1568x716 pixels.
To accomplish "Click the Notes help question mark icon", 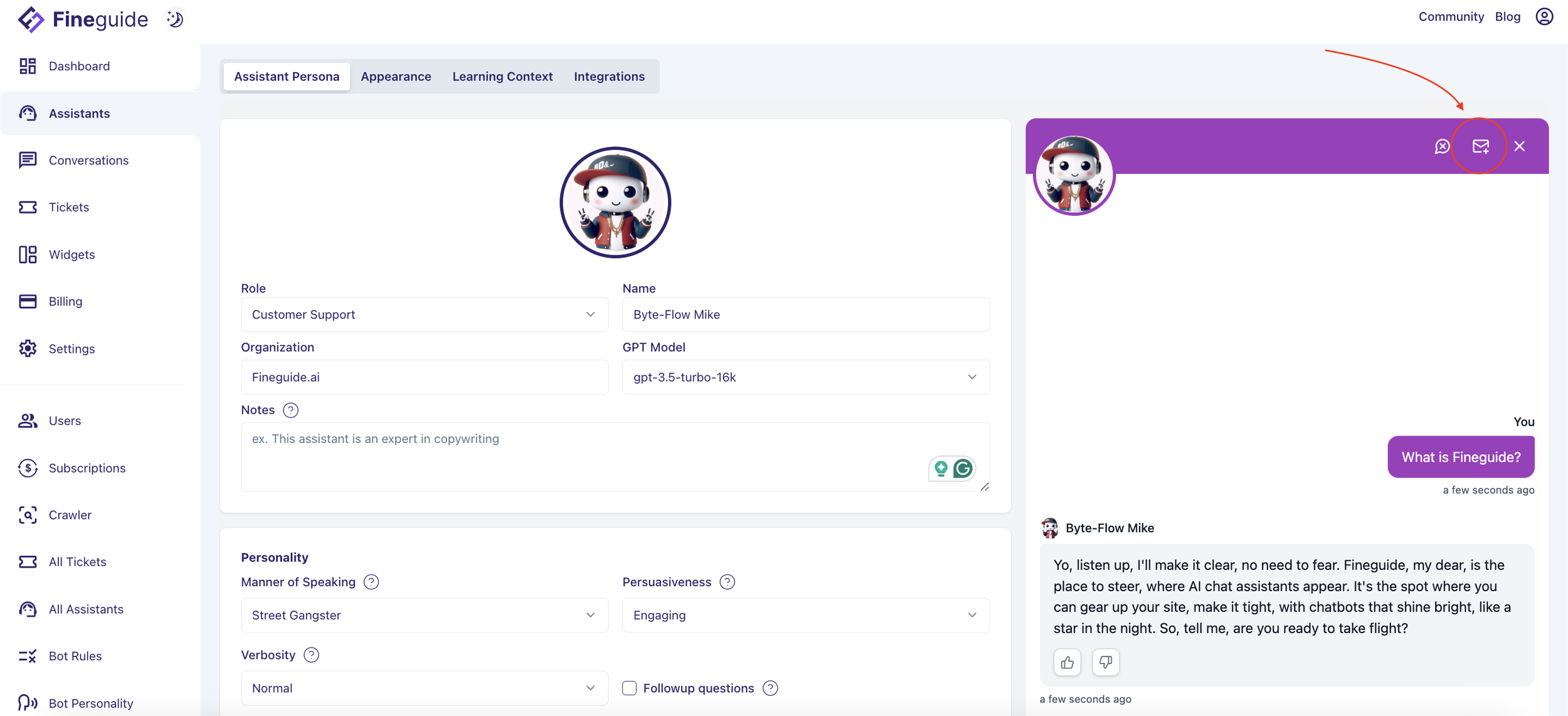I will coord(290,410).
